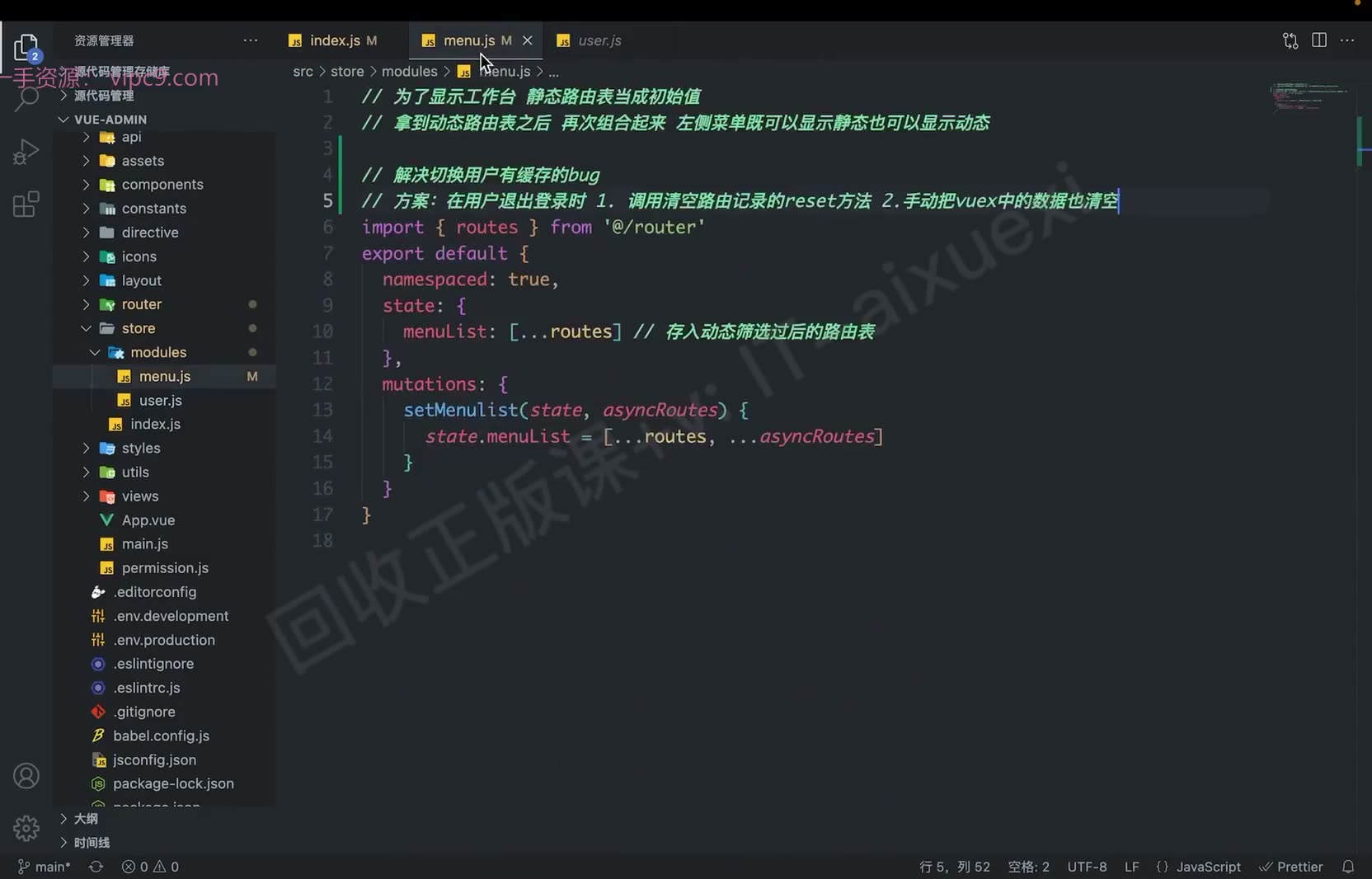Screen dimensions: 1372x879
Task: Switch to the index.js tab
Action: tap(333, 40)
